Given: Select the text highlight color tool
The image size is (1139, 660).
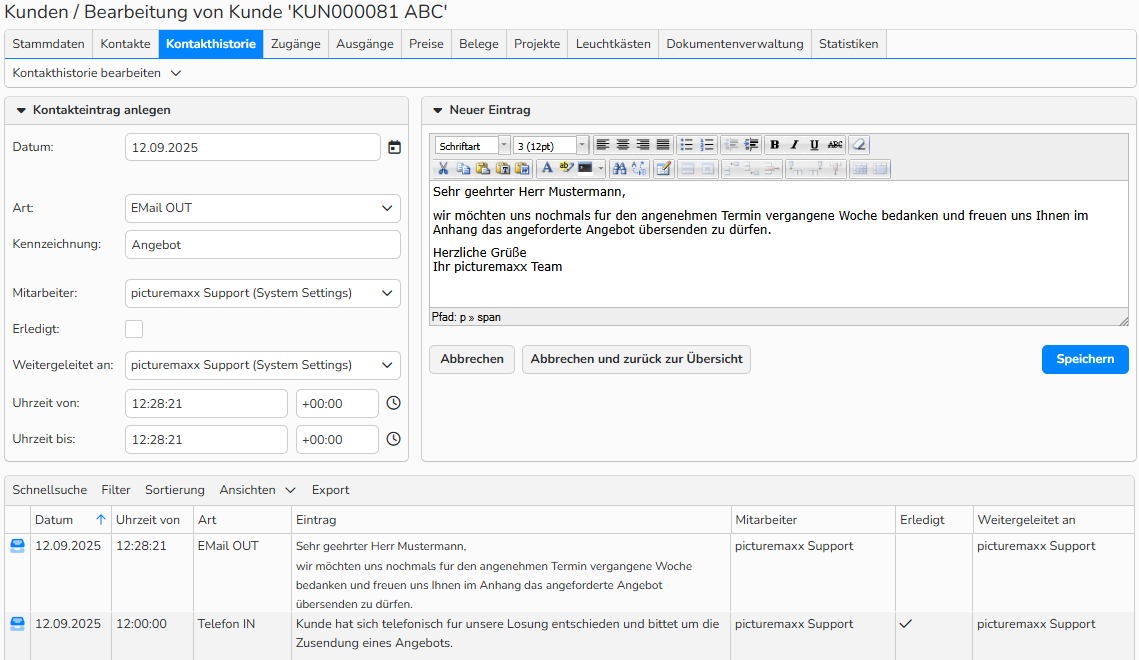Looking at the screenshot, I should 567,168.
